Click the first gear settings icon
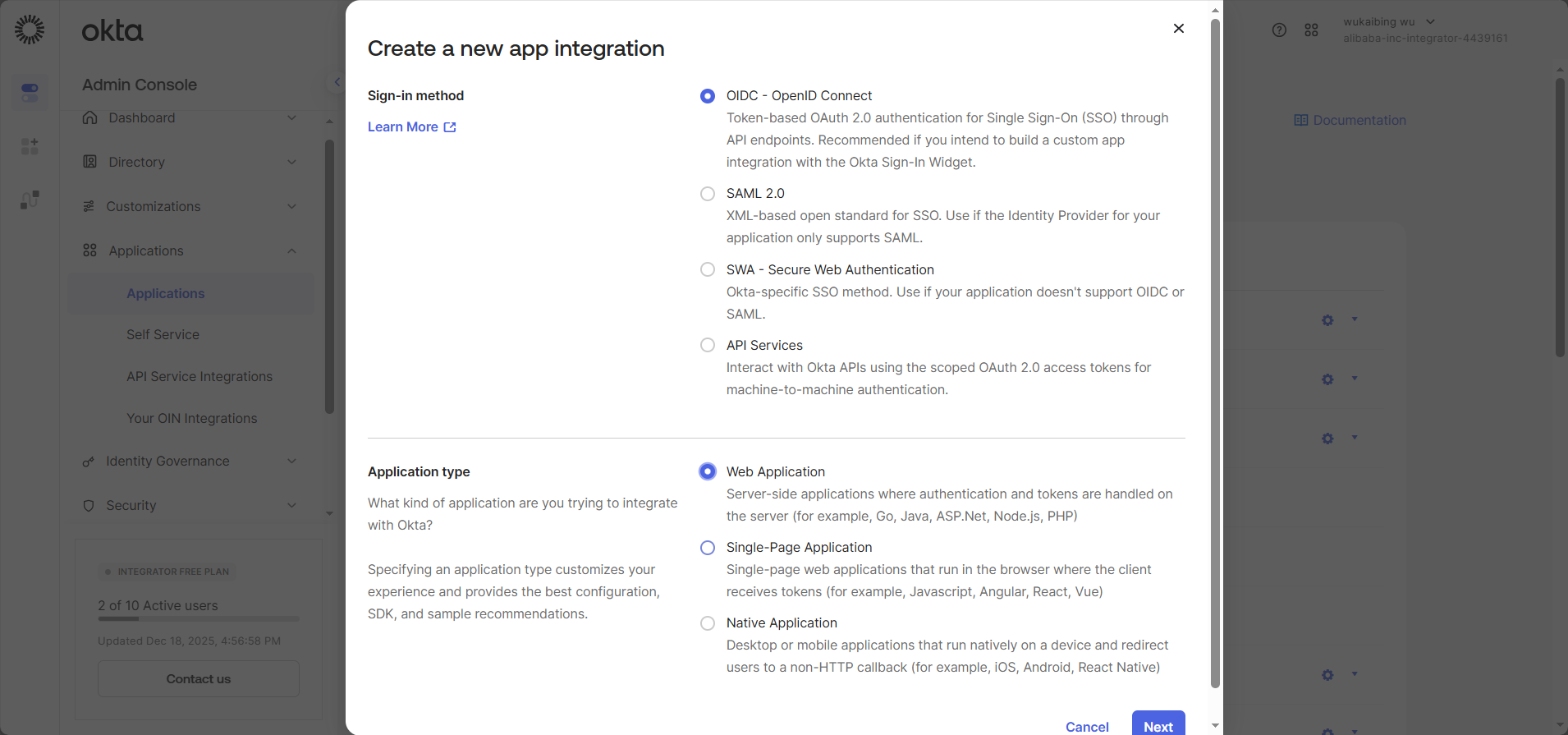Viewport: 1568px width, 735px height. pos(1327,320)
